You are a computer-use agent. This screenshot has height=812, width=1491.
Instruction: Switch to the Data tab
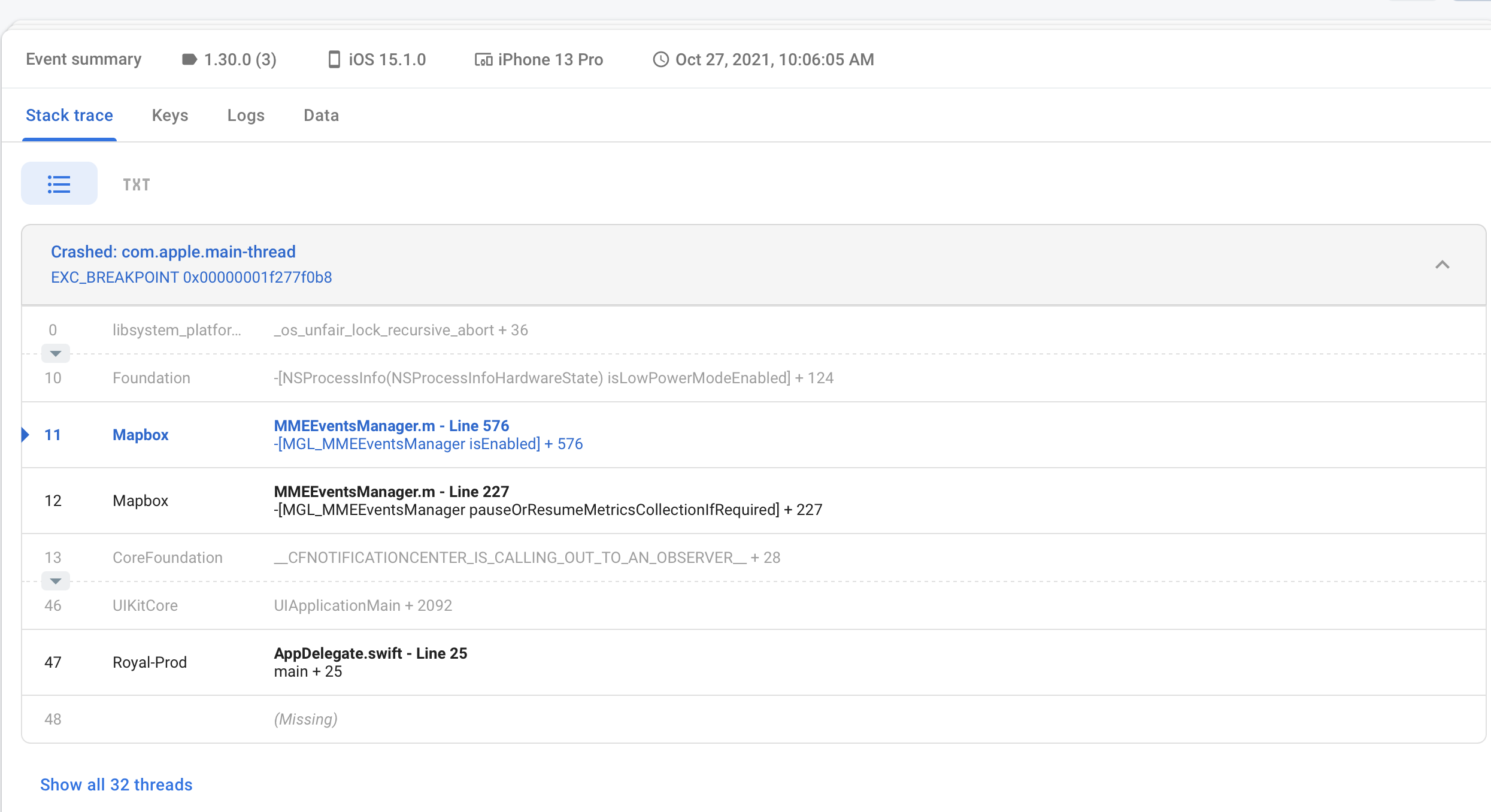pyautogui.click(x=321, y=115)
